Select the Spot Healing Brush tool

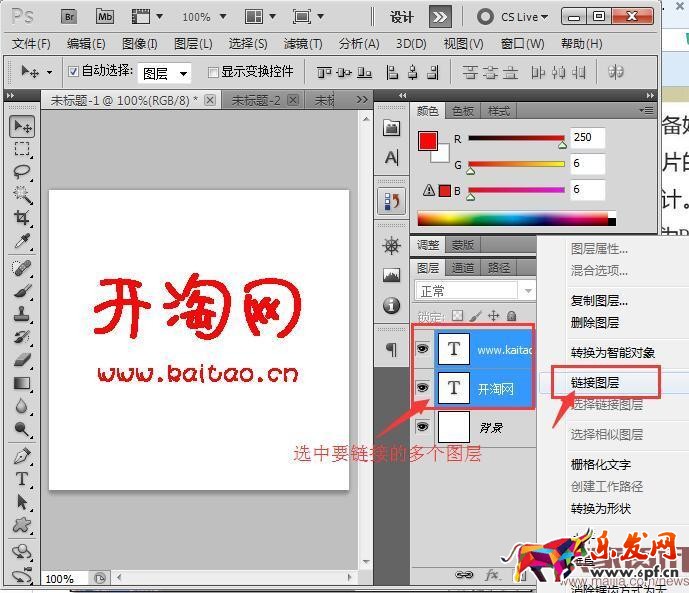(x=22, y=268)
